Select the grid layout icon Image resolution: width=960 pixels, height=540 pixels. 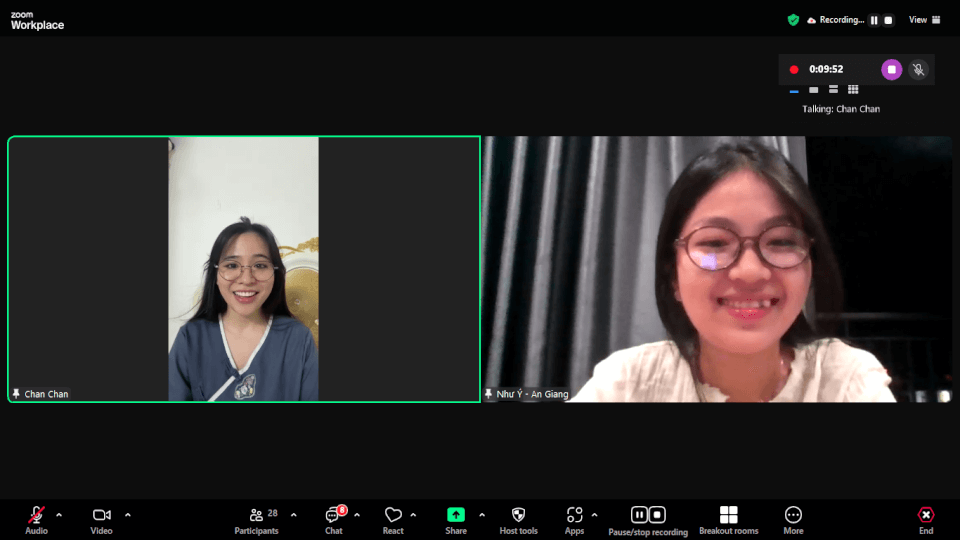853,89
